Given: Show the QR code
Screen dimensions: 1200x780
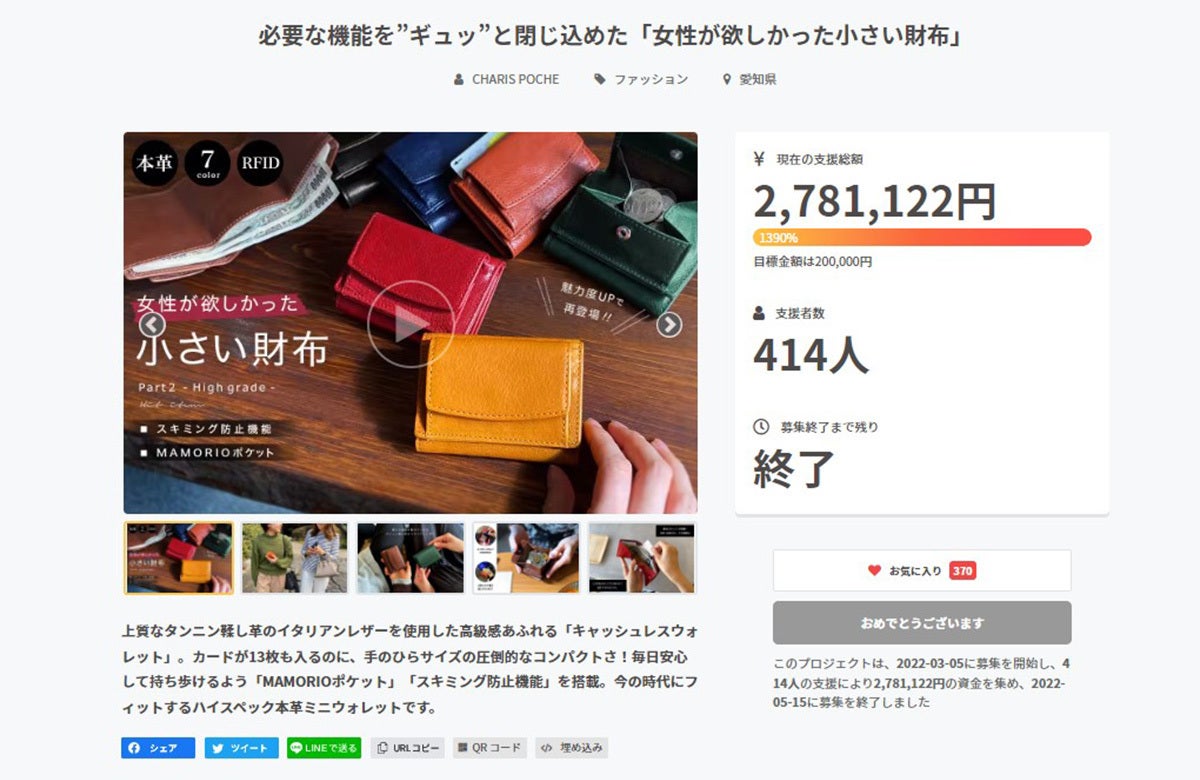Looking at the screenshot, I should point(490,748).
